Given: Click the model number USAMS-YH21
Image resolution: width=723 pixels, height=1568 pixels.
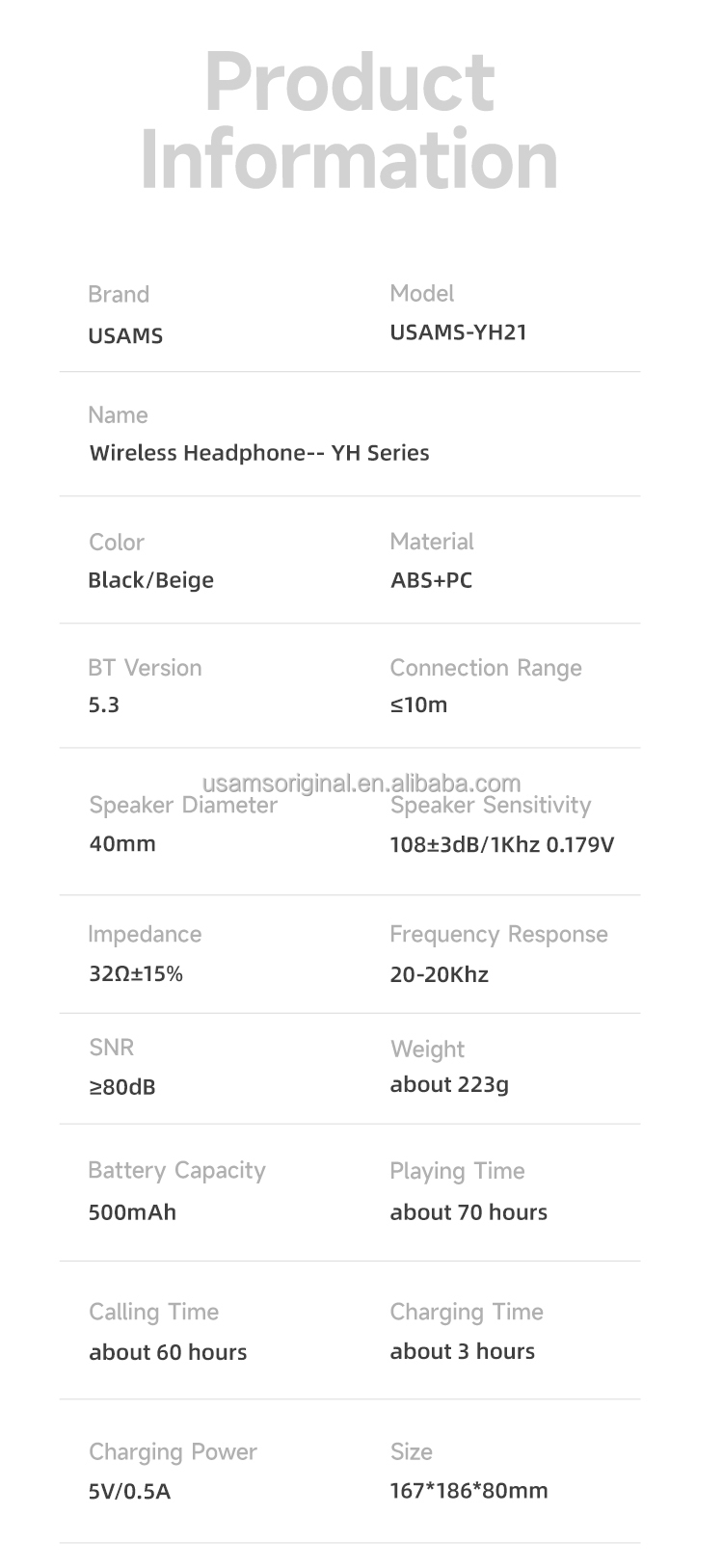Looking at the screenshot, I should (x=458, y=332).
